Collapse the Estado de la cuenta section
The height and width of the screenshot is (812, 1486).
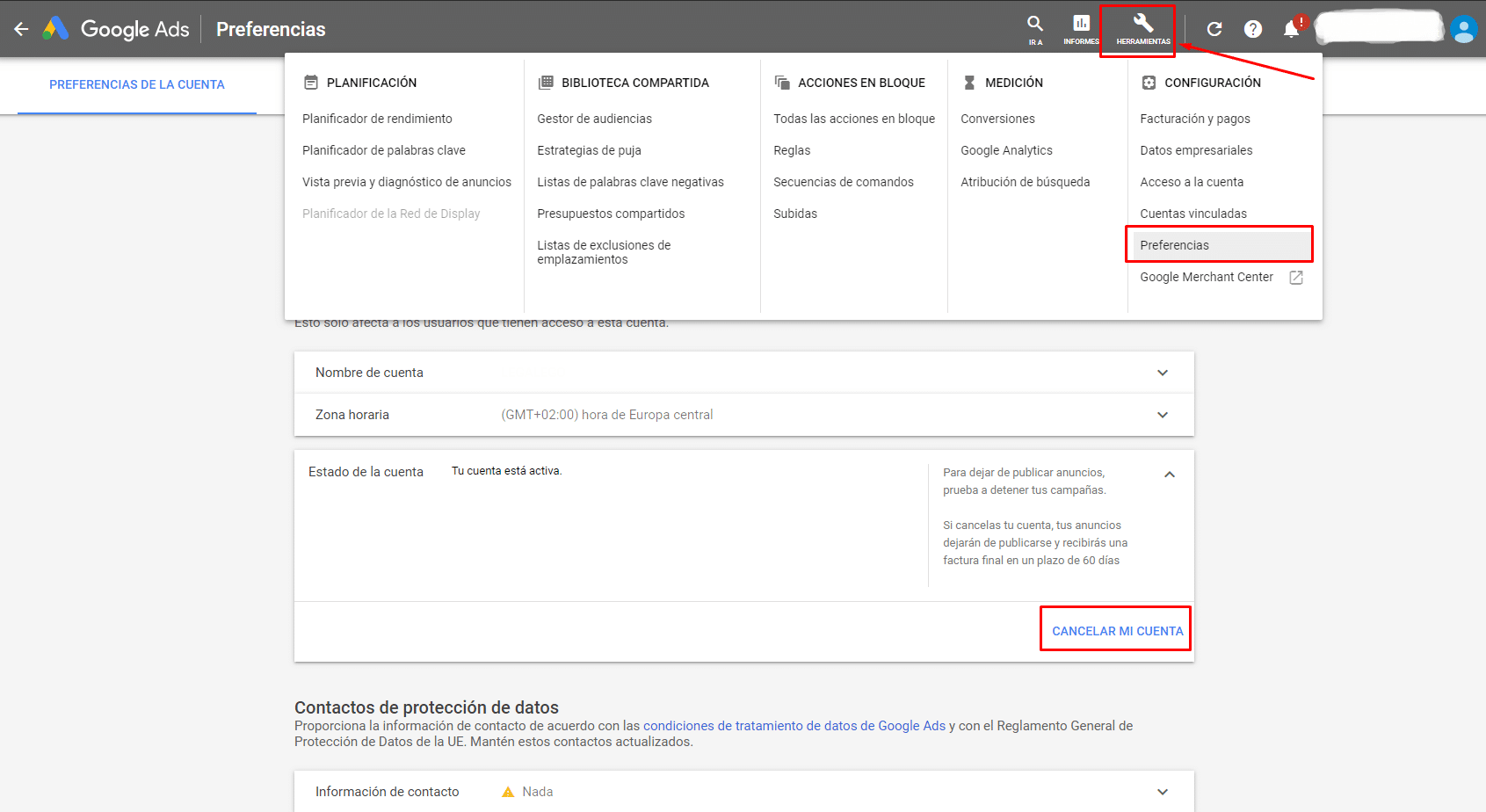pos(1170,475)
